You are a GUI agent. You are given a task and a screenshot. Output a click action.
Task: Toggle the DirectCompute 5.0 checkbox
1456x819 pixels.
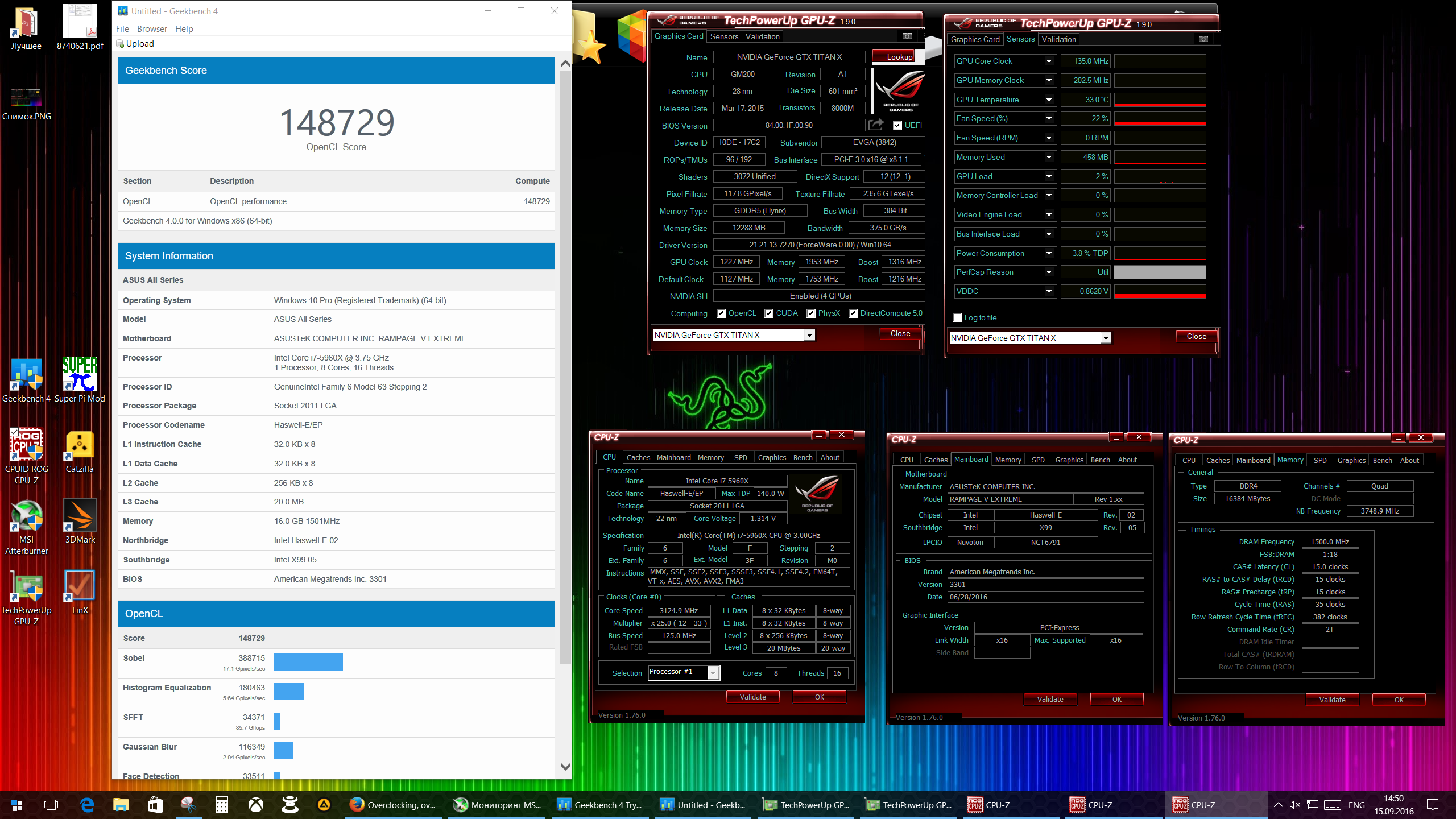point(853,313)
